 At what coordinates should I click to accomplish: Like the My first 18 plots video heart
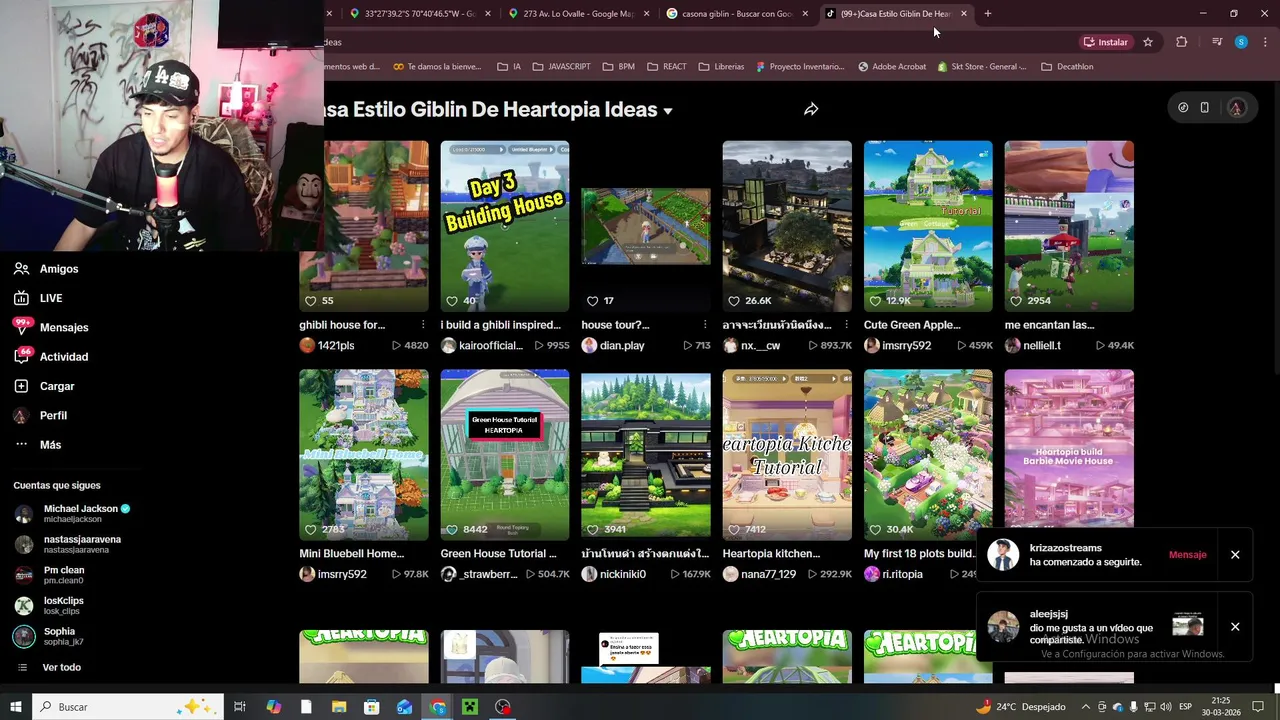[x=875, y=530]
